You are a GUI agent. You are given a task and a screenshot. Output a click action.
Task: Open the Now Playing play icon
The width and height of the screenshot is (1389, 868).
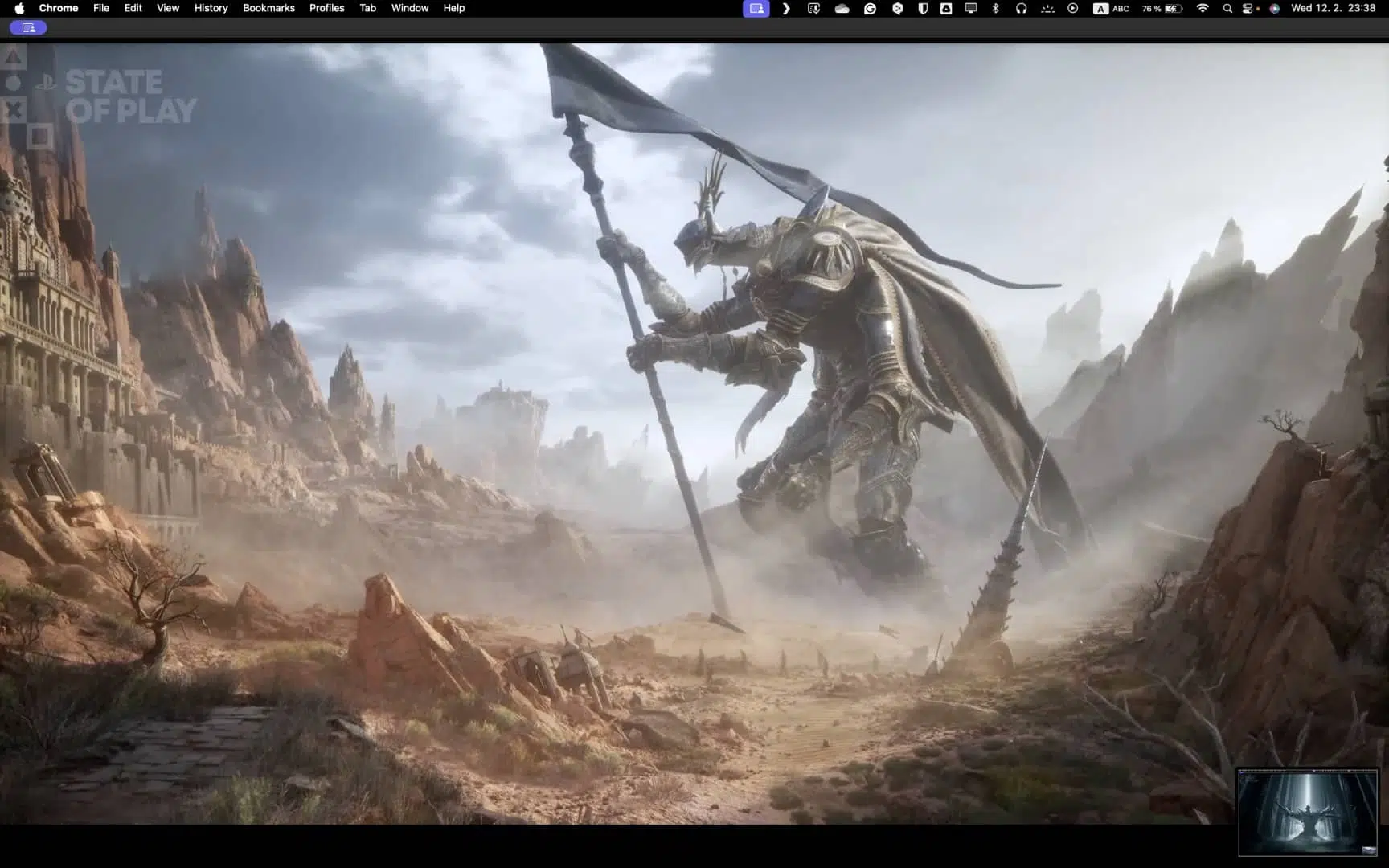pos(1072,8)
